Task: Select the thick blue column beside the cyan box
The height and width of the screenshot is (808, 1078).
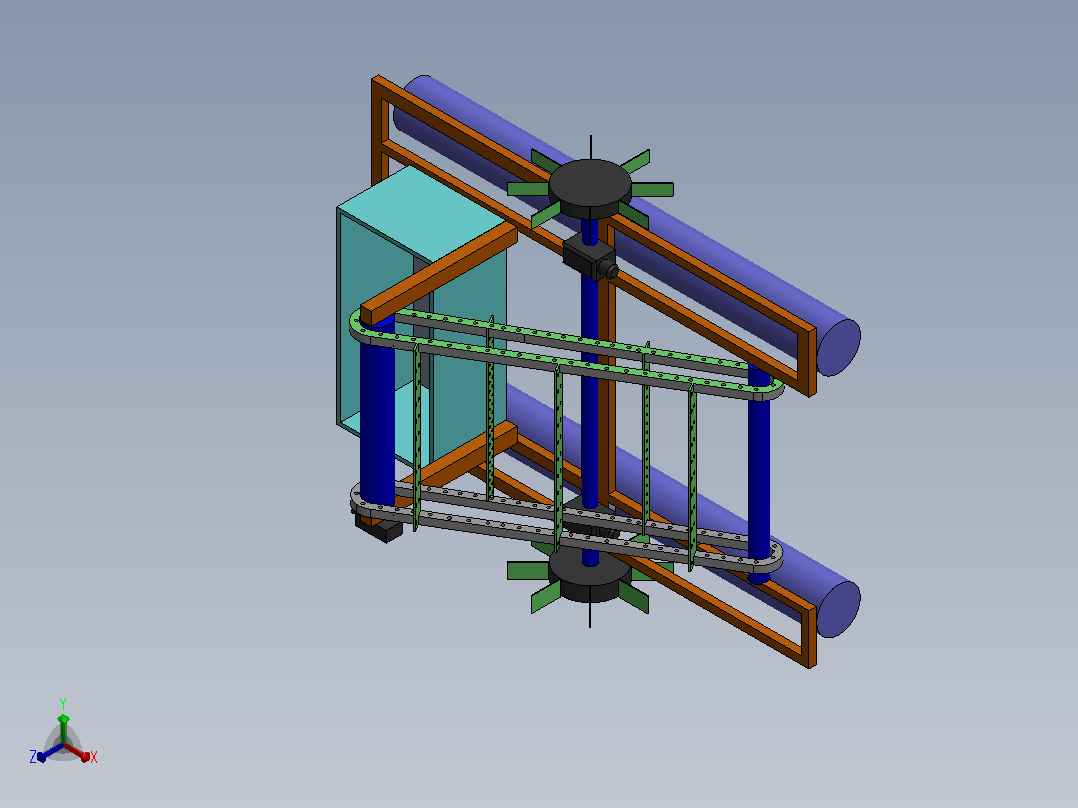Action: [377, 411]
